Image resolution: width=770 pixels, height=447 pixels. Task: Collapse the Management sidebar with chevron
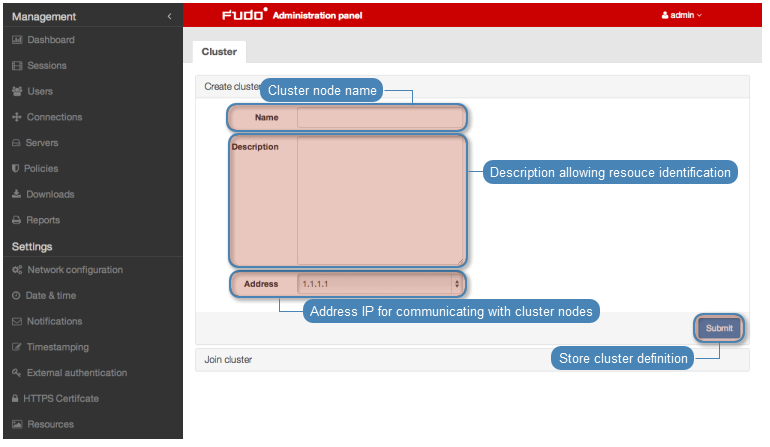pos(169,16)
